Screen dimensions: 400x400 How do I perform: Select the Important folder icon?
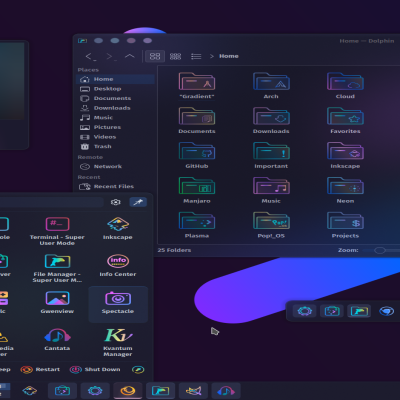(x=271, y=151)
